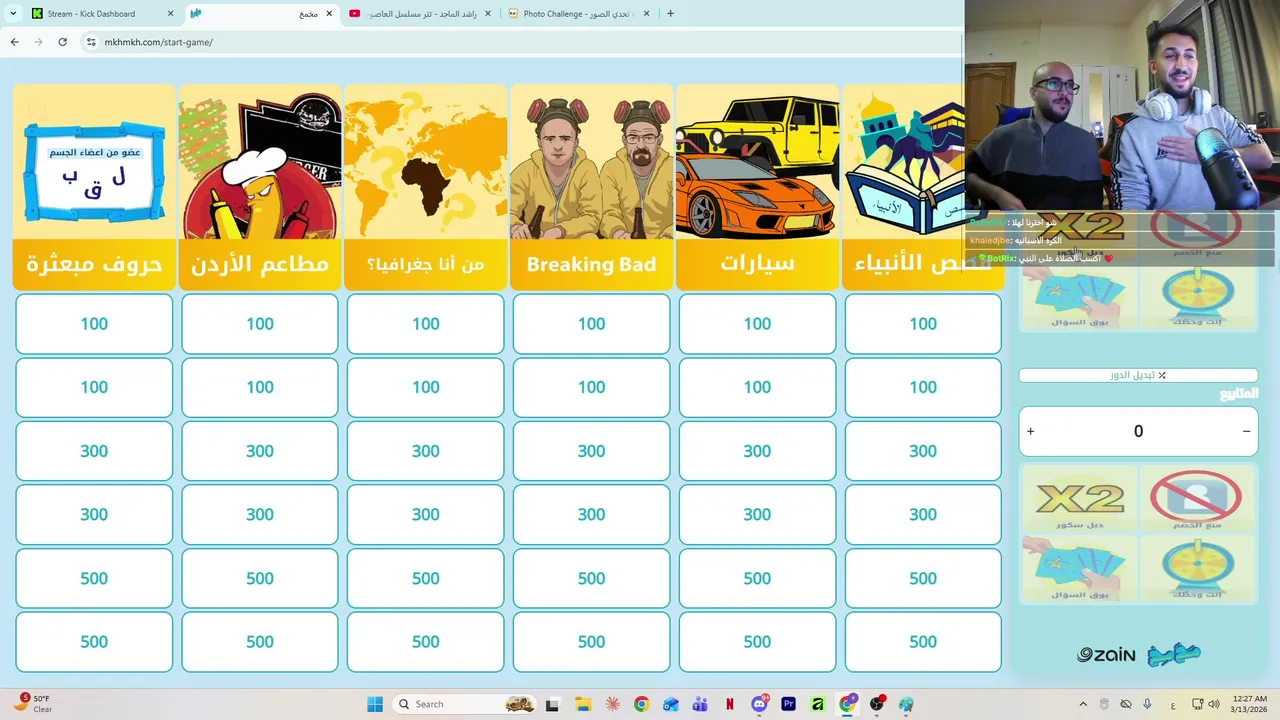Expand the hidden system tray icons
Image resolution: width=1280 pixels, height=720 pixels.
click(1083, 704)
